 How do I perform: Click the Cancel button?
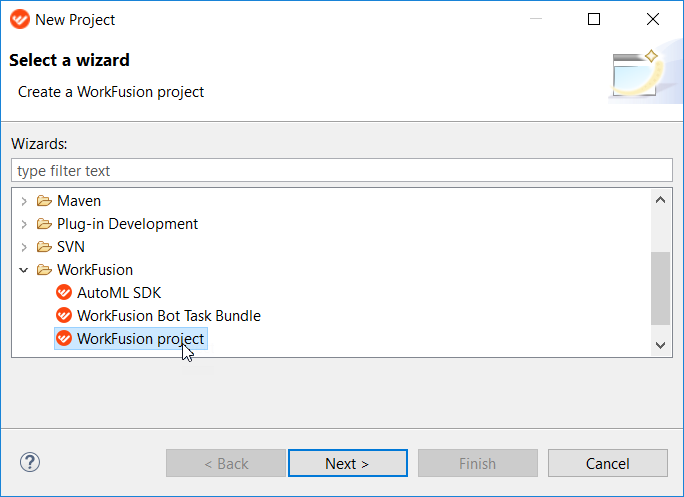[x=608, y=463]
